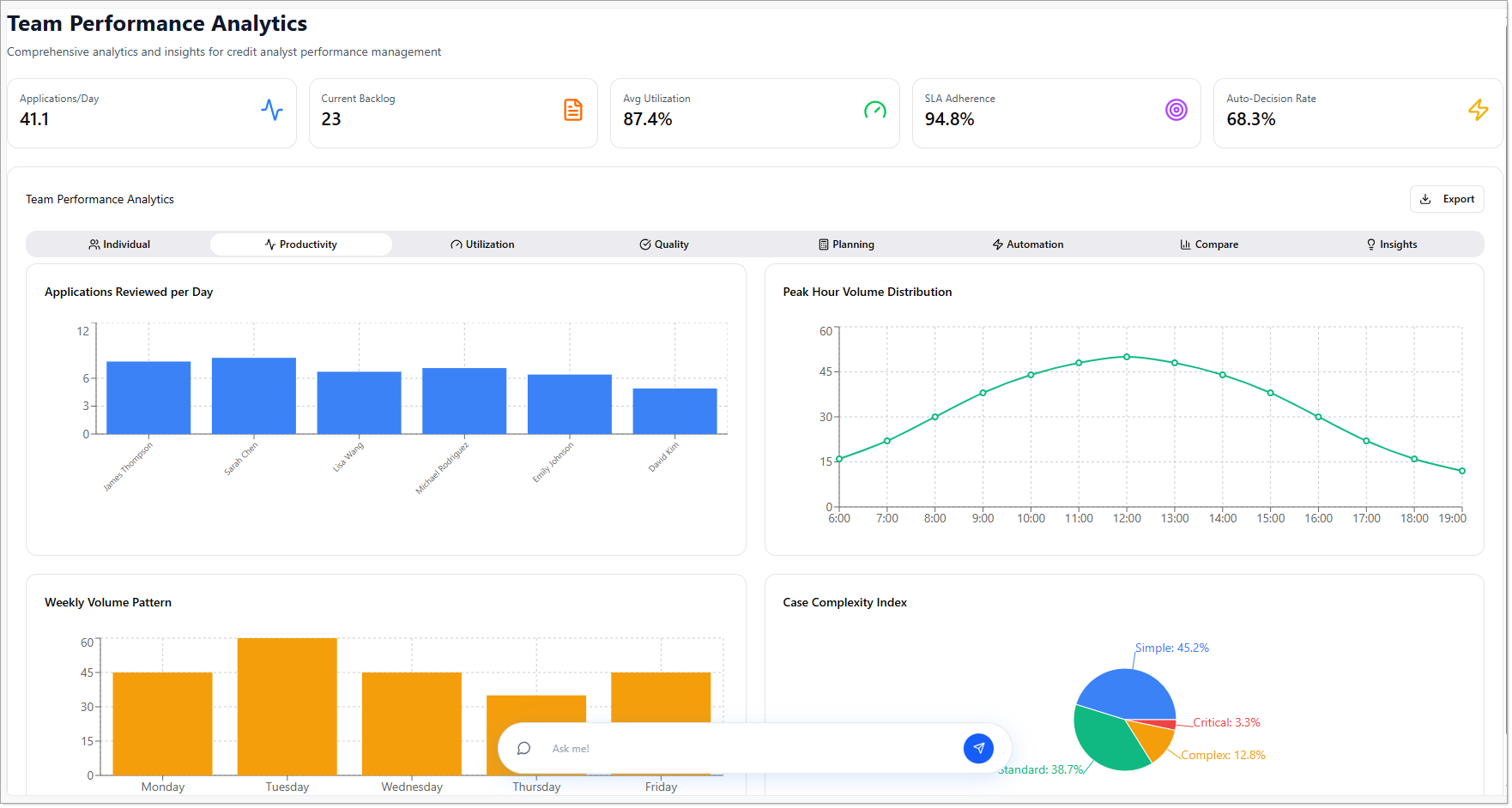Click the Applications/Day pulse icon
This screenshot has width=1512, height=808.
pos(272,110)
